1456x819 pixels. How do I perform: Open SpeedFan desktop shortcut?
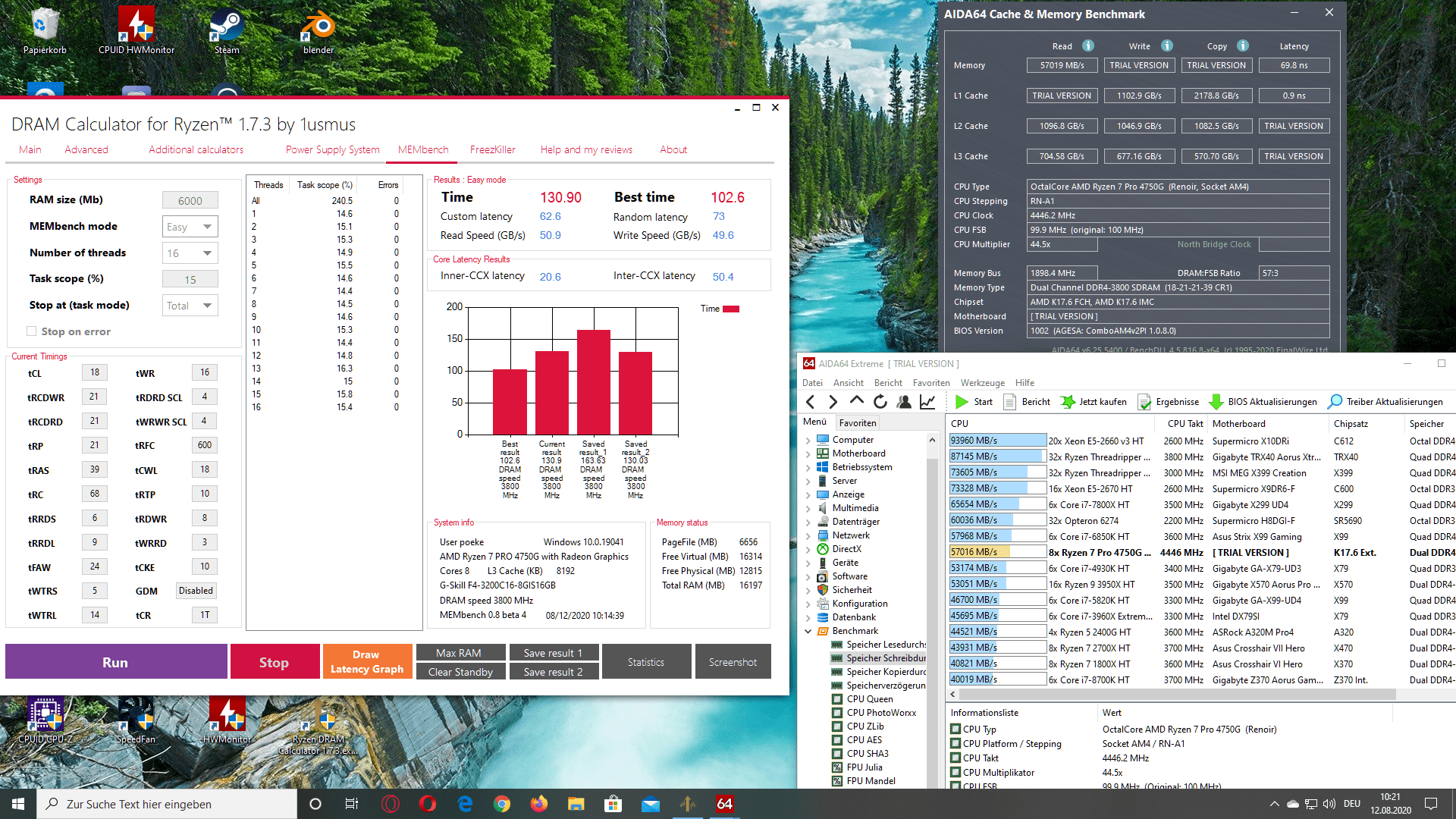tap(136, 720)
